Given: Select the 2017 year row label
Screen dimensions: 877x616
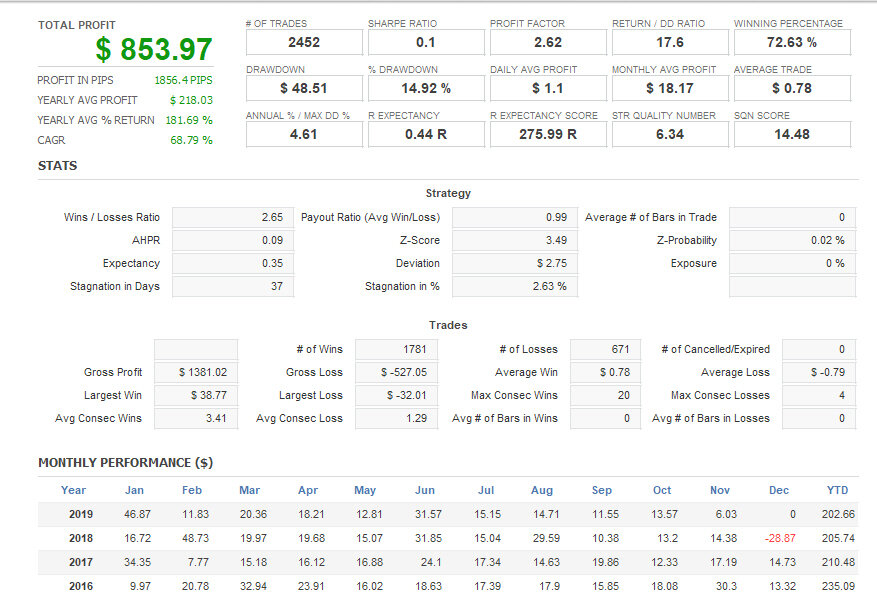Looking at the screenshot, I should (81, 562).
